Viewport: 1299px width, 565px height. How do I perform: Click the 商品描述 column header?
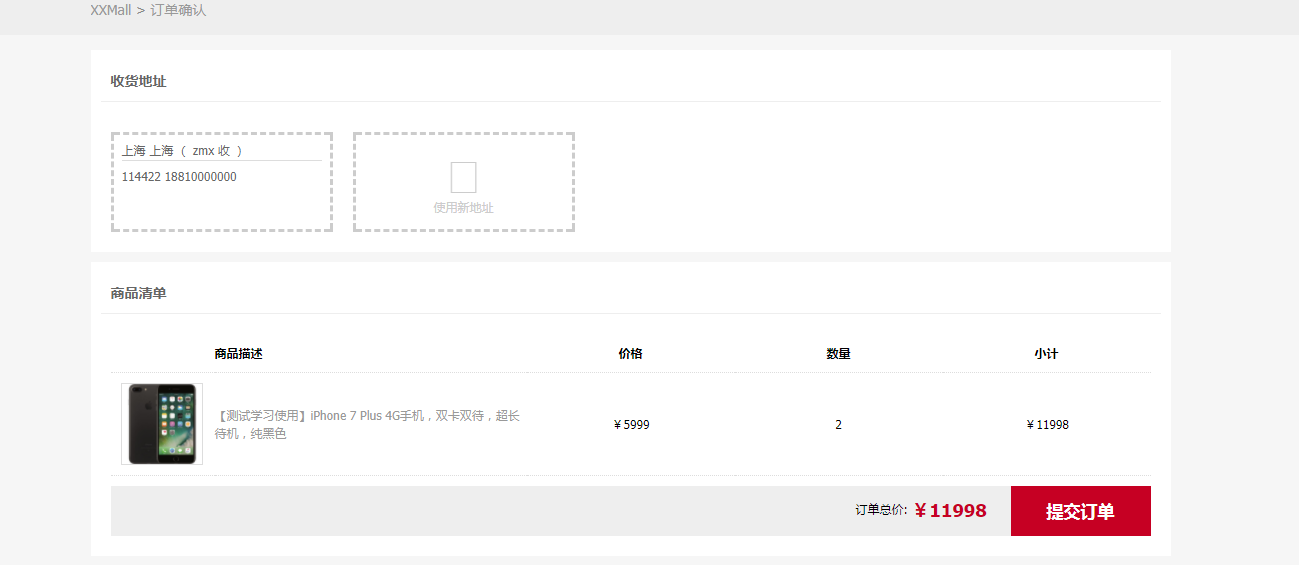[238, 354]
